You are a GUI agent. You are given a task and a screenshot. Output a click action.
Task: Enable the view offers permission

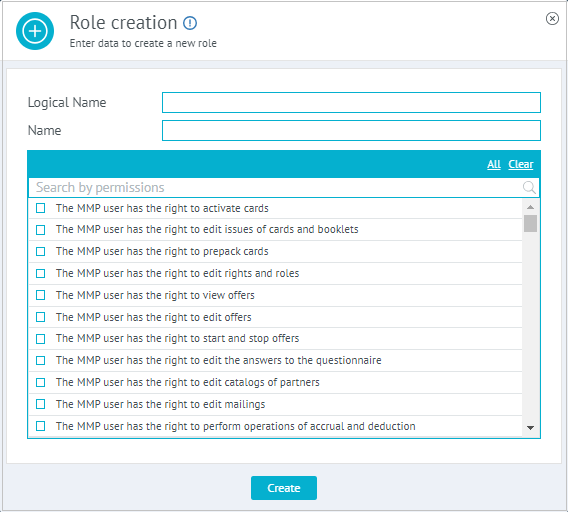41,295
